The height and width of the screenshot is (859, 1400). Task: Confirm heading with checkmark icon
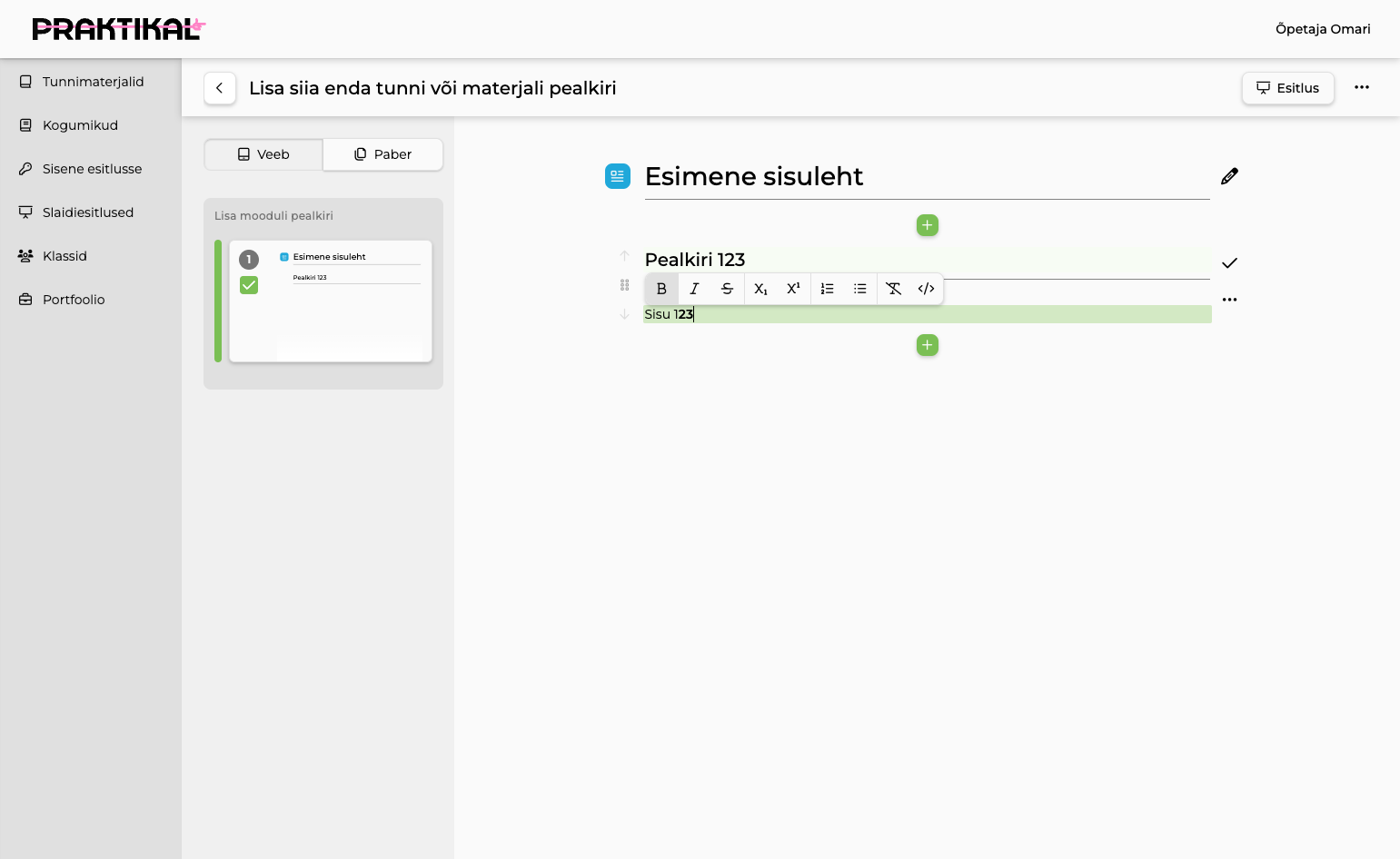tap(1229, 263)
